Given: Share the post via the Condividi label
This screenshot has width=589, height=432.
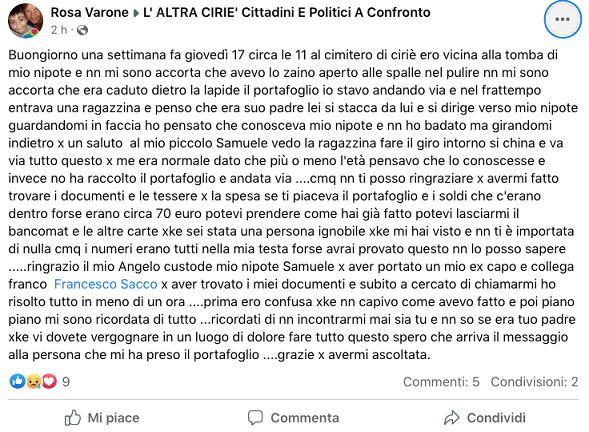Looking at the screenshot, I should [496, 418].
